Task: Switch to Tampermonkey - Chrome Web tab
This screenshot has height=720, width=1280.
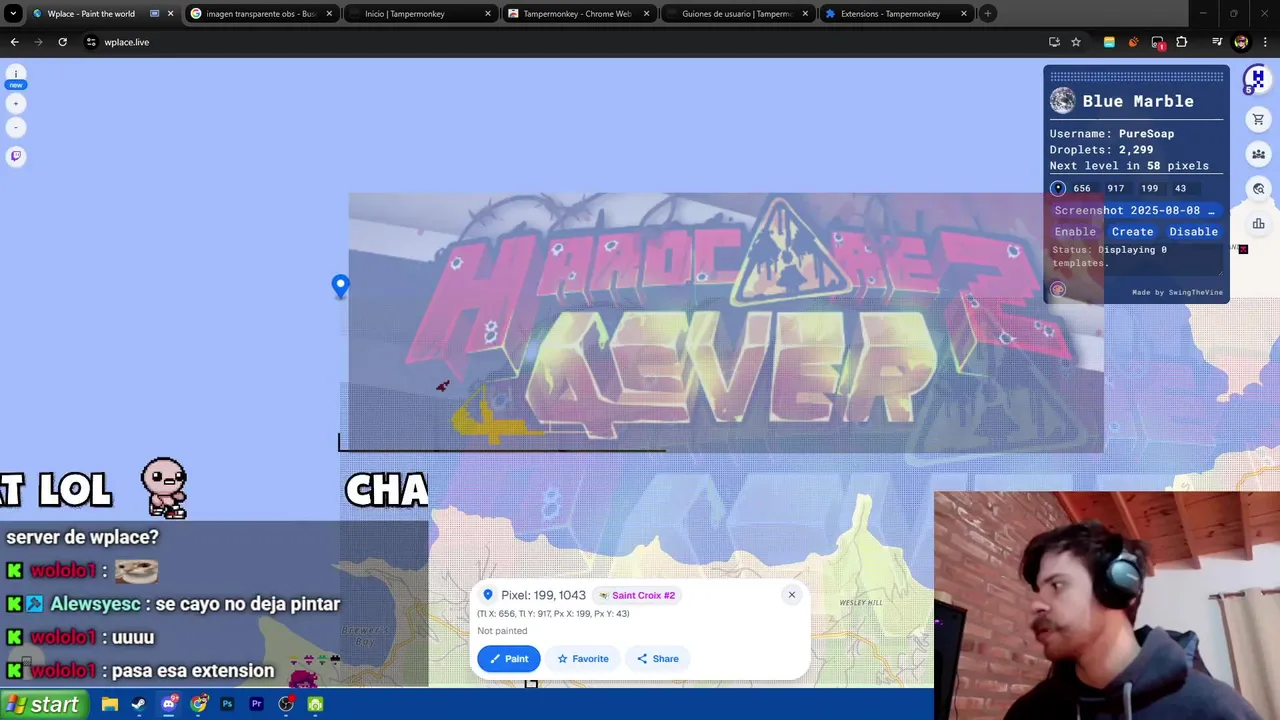Action: click(578, 14)
